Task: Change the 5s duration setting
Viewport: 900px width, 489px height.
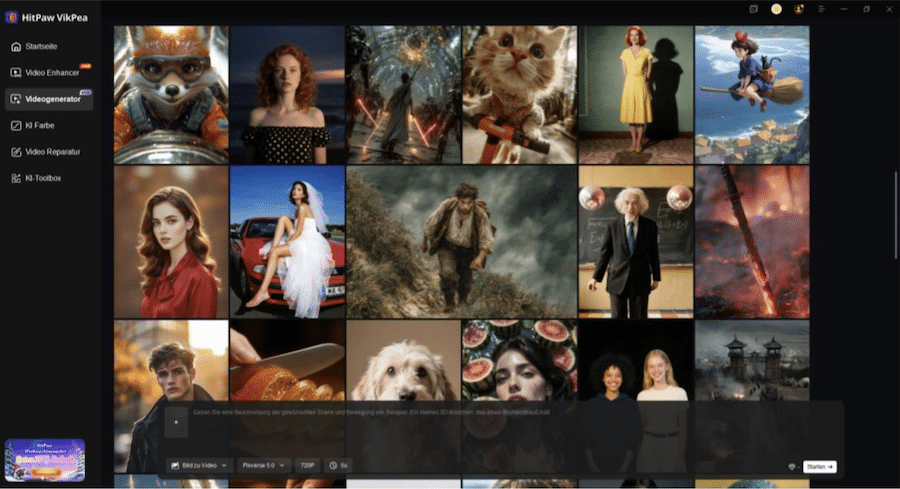Action: pyautogui.click(x=339, y=465)
